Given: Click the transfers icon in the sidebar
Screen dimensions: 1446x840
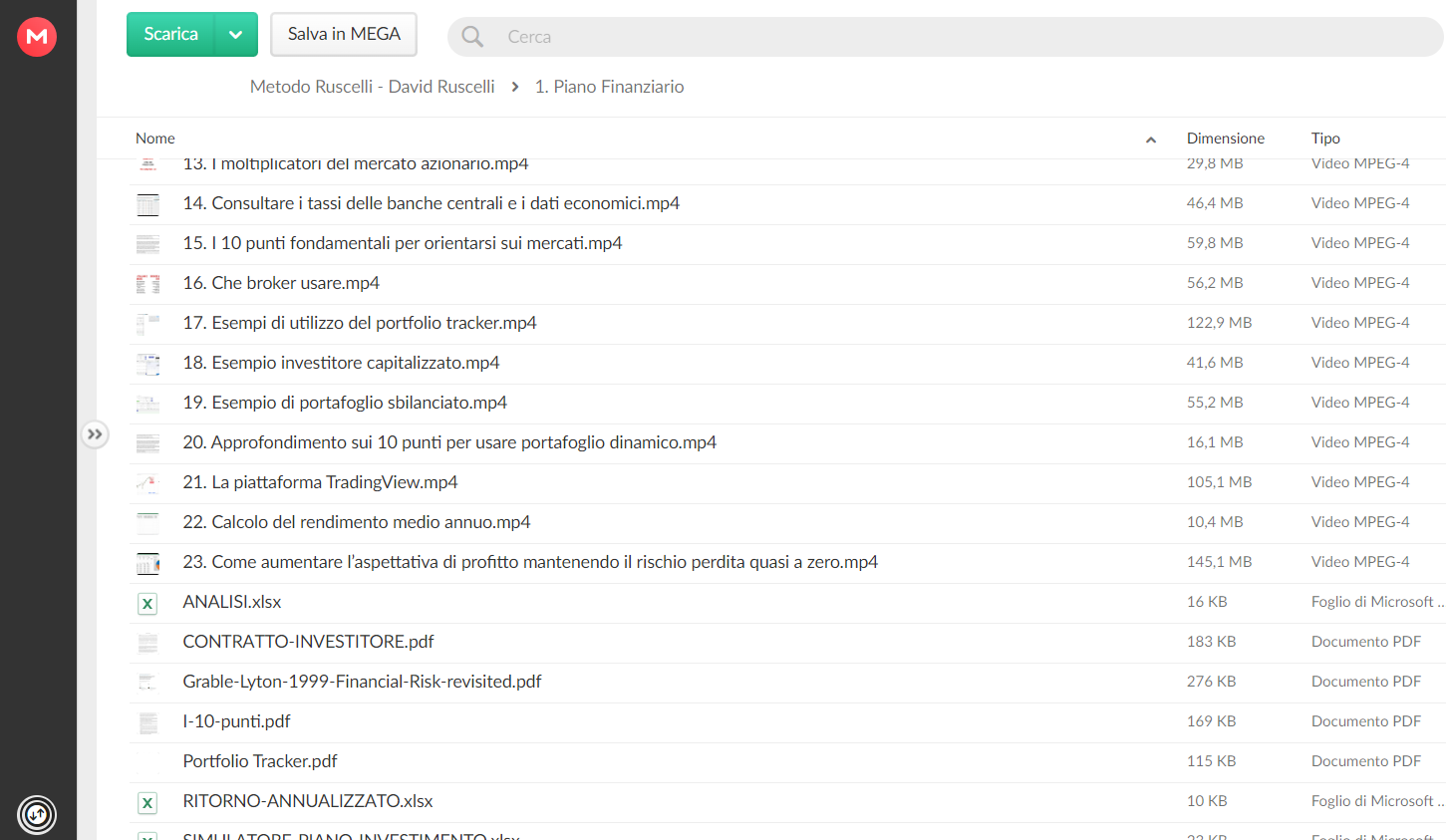Looking at the screenshot, I should coord(37,815).
